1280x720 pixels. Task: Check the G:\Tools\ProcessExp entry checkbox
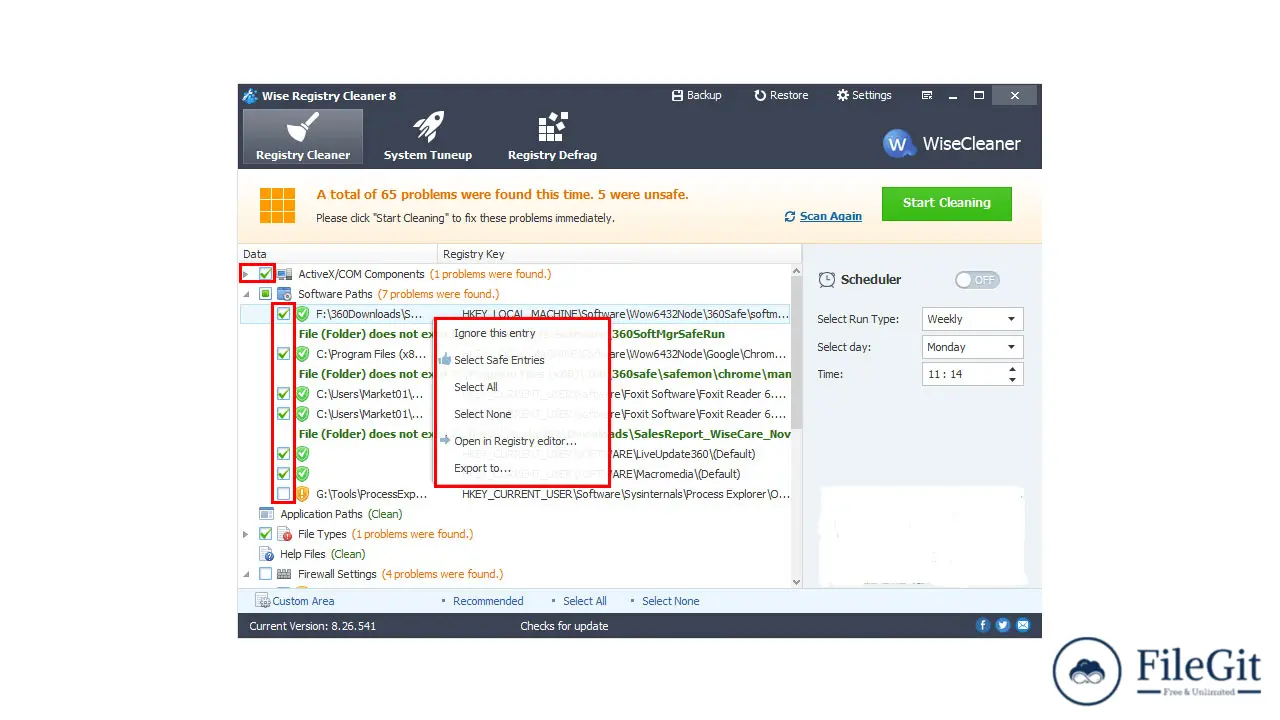pos(283,494)
